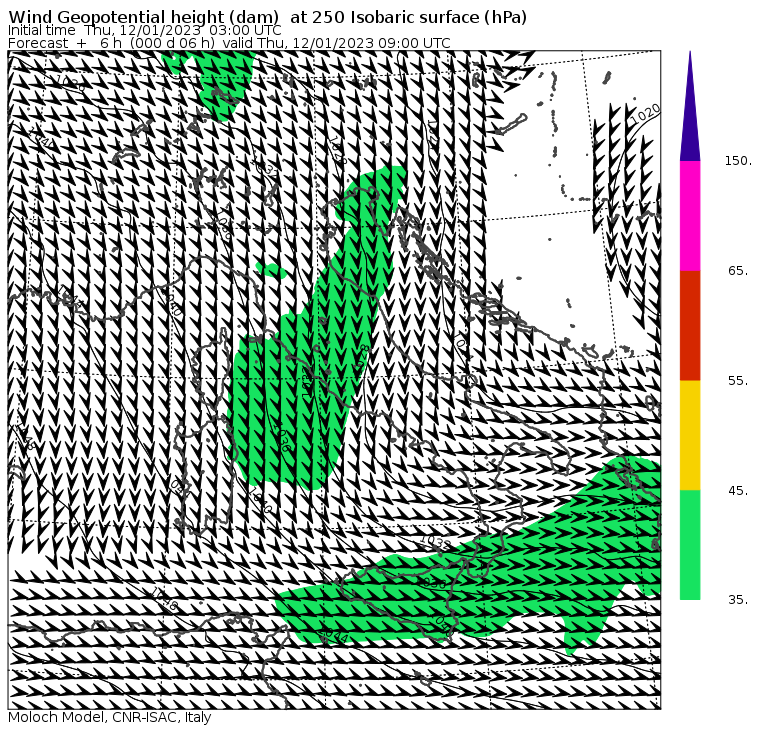
Task: Click the '1044' contour label in the southern green area
Action: pos(333,635)
